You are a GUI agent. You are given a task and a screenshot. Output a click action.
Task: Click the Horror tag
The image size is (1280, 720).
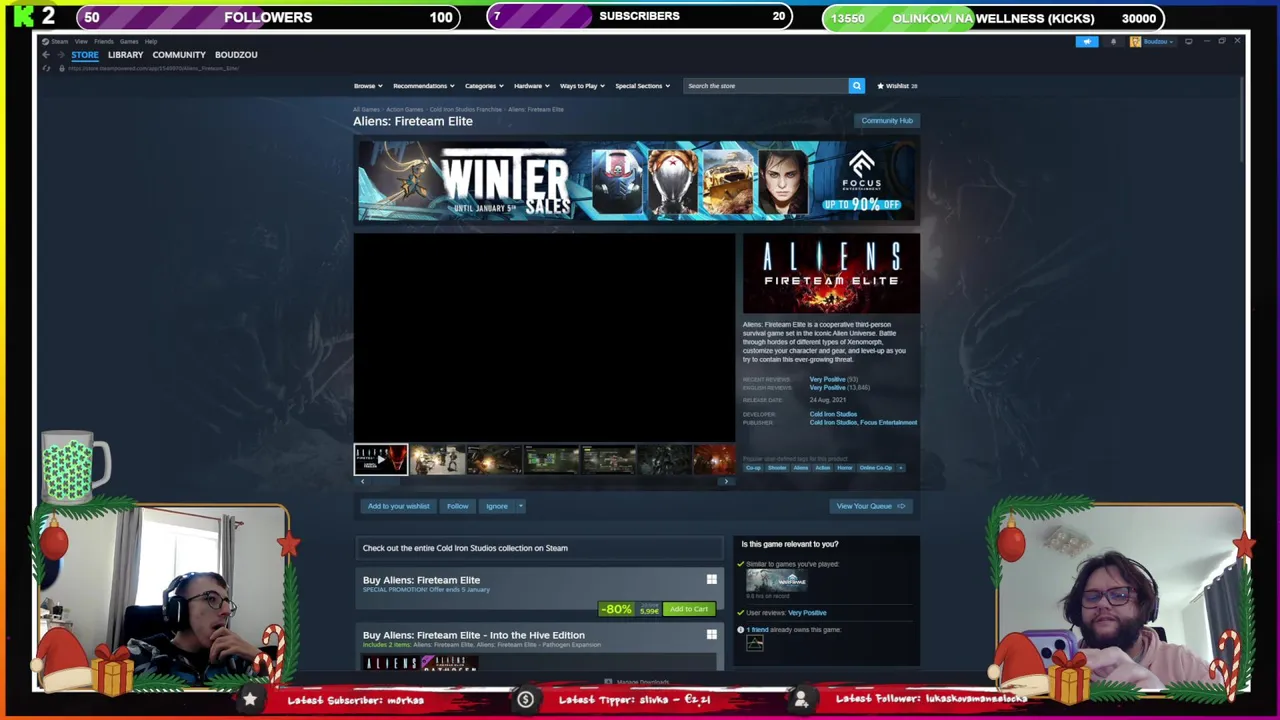coord(844,468)
